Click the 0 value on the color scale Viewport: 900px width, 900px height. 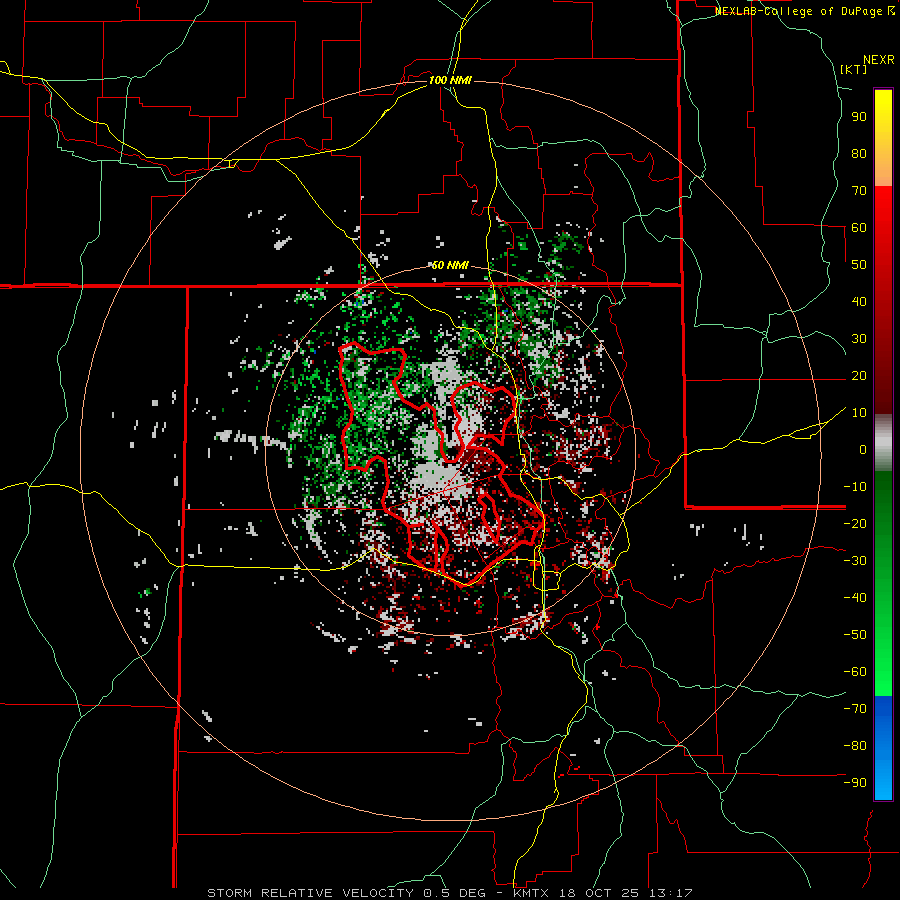point(863,449)
